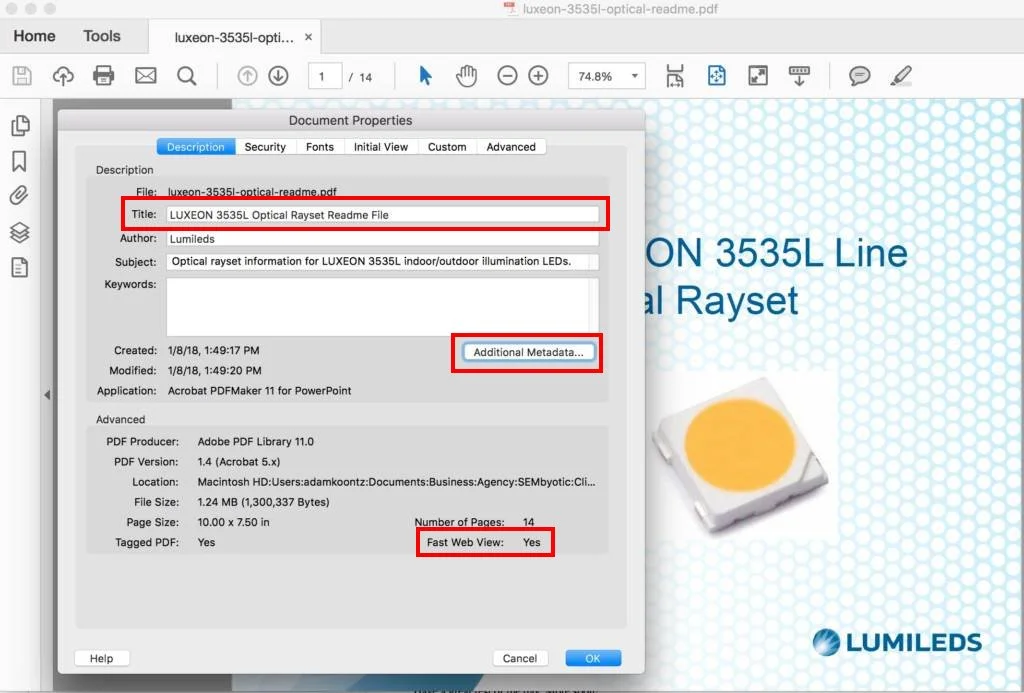Image resolution: width=1024 pixels, height=693 pixels.
Task: Expand the left navigation pane arrow
Action: tap(47, 395)
